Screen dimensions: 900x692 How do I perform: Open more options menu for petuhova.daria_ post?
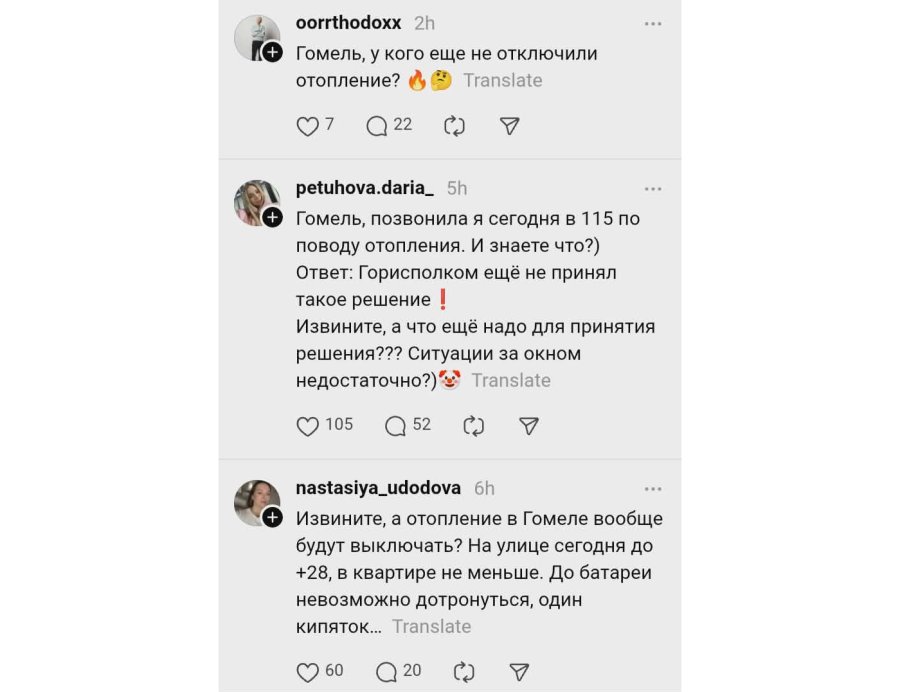pos(653,189)
